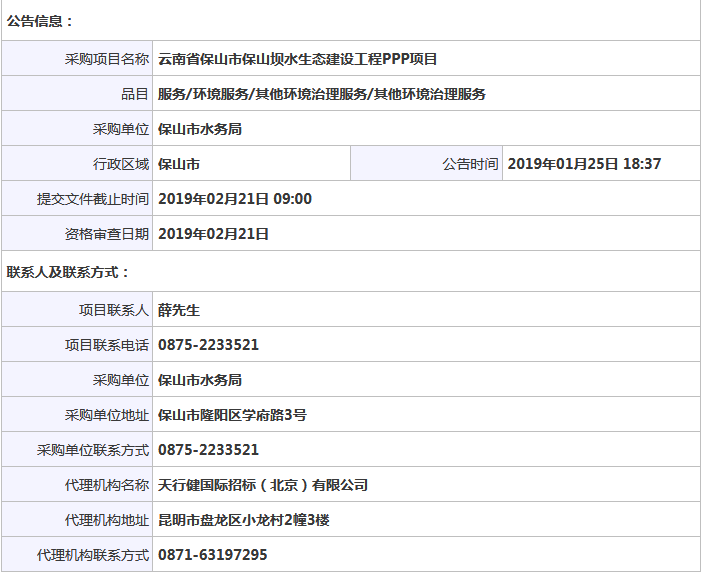Click the 服务/环境服务/其他环境治理服务 category value

[321, 94]
